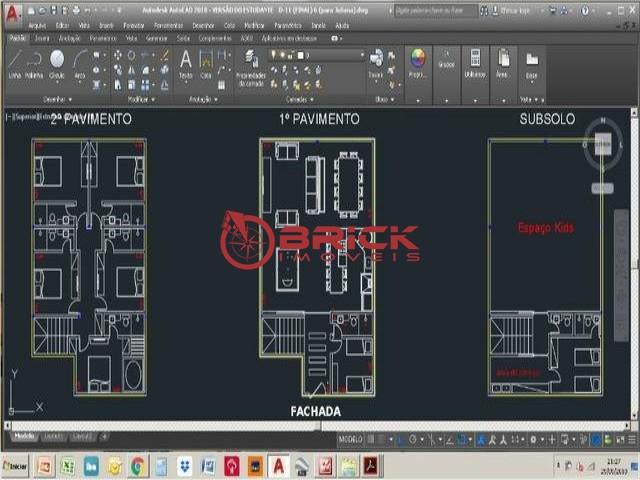Select the Arco tool

[x=80, y=64]
